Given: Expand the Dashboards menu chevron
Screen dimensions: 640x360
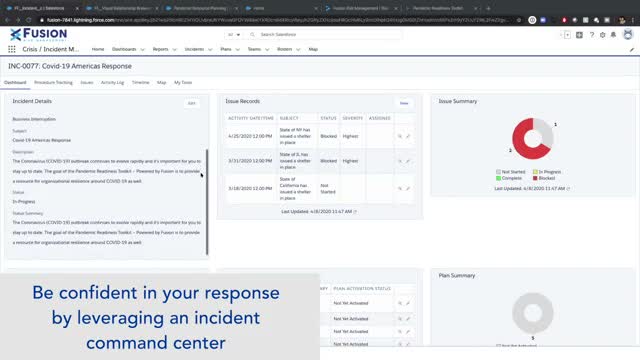Looking at the screenshot, I should point(142,50).
